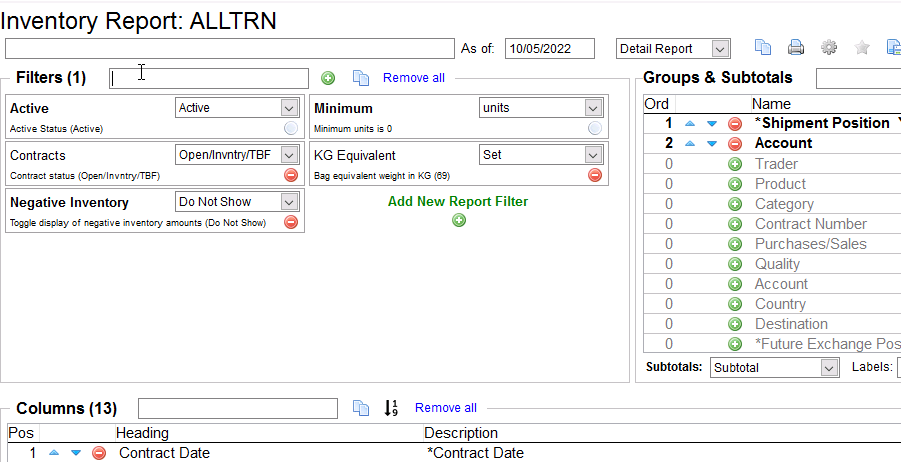Move Contract Date column down

coord(76,453)
